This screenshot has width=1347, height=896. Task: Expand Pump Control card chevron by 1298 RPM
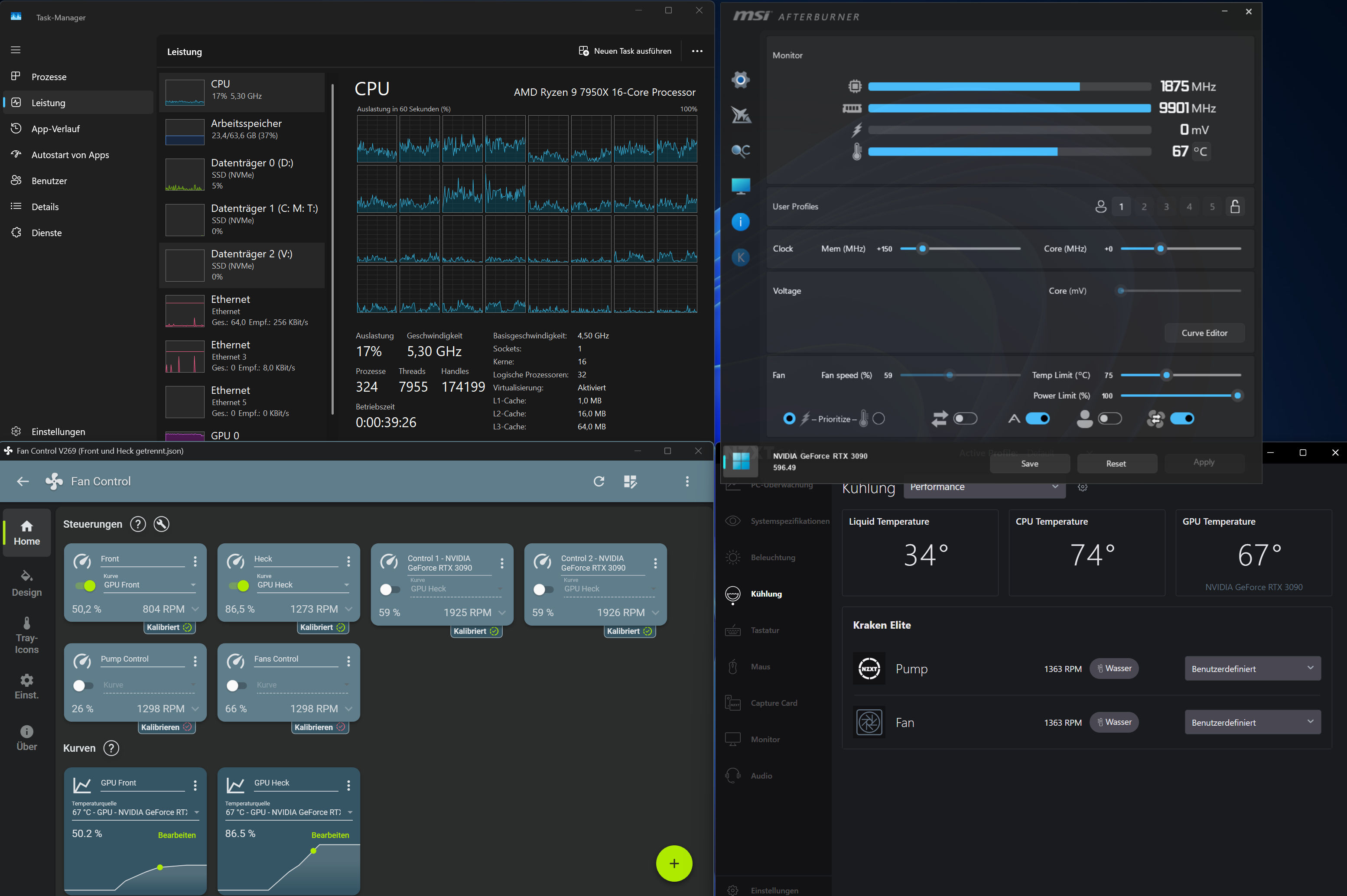(195, 708)
